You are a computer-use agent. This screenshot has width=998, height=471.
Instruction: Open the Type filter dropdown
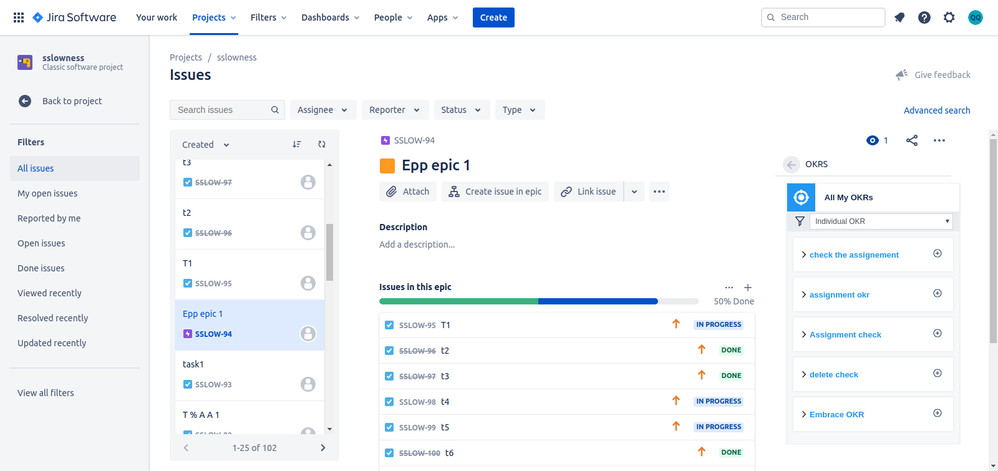click(520, 109)
